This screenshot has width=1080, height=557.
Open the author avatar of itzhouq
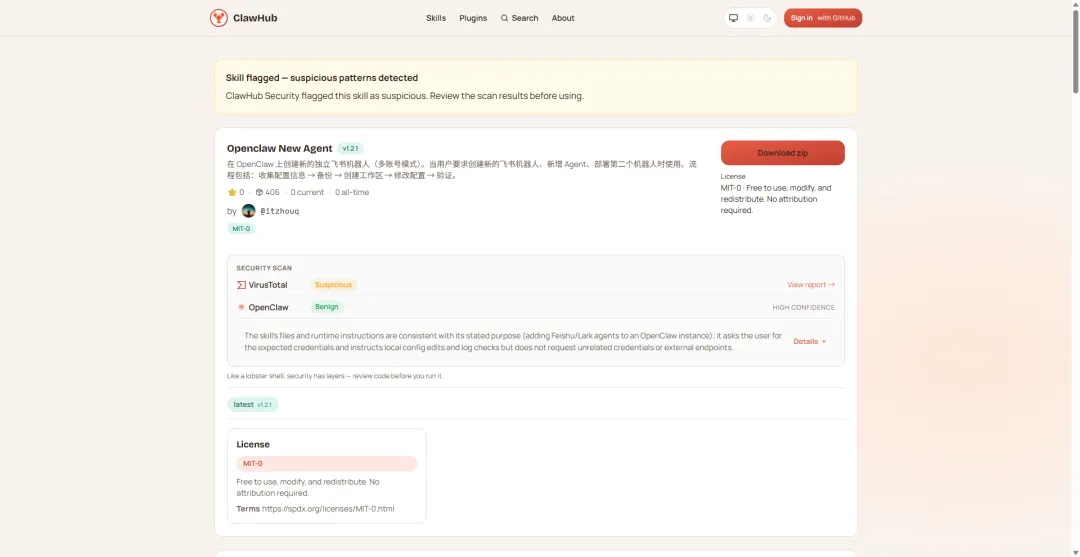pyautogui.click(x=249, y=211)
